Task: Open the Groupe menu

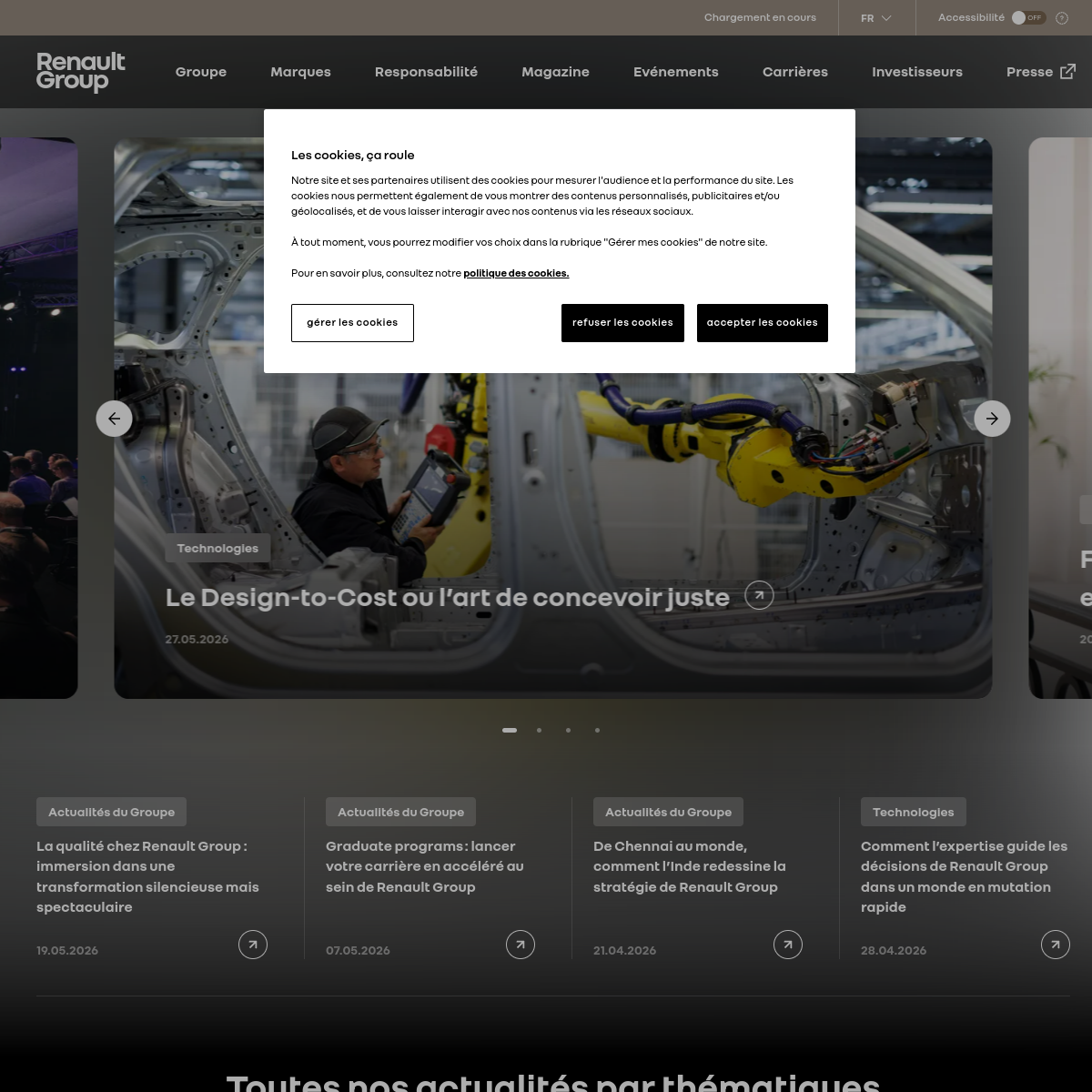Action: [201, 72]
